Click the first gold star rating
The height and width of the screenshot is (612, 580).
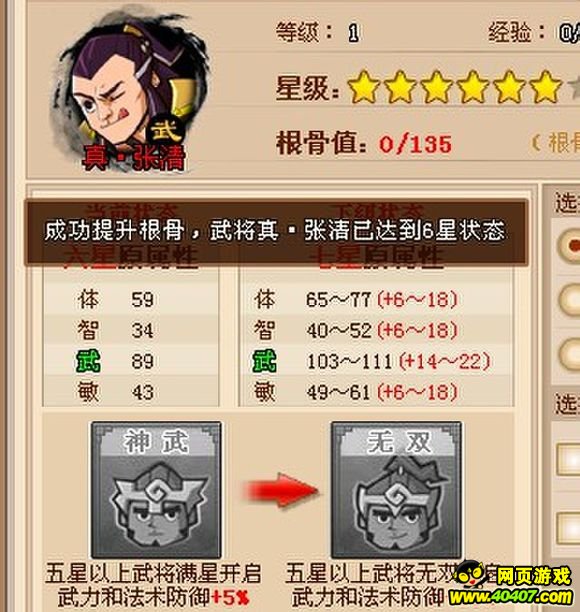[x=363, y=87]
